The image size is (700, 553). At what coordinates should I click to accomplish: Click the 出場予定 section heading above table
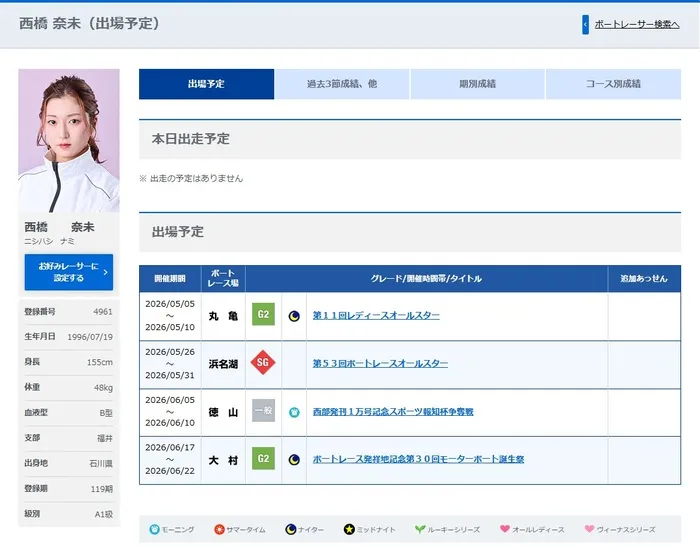178,232
